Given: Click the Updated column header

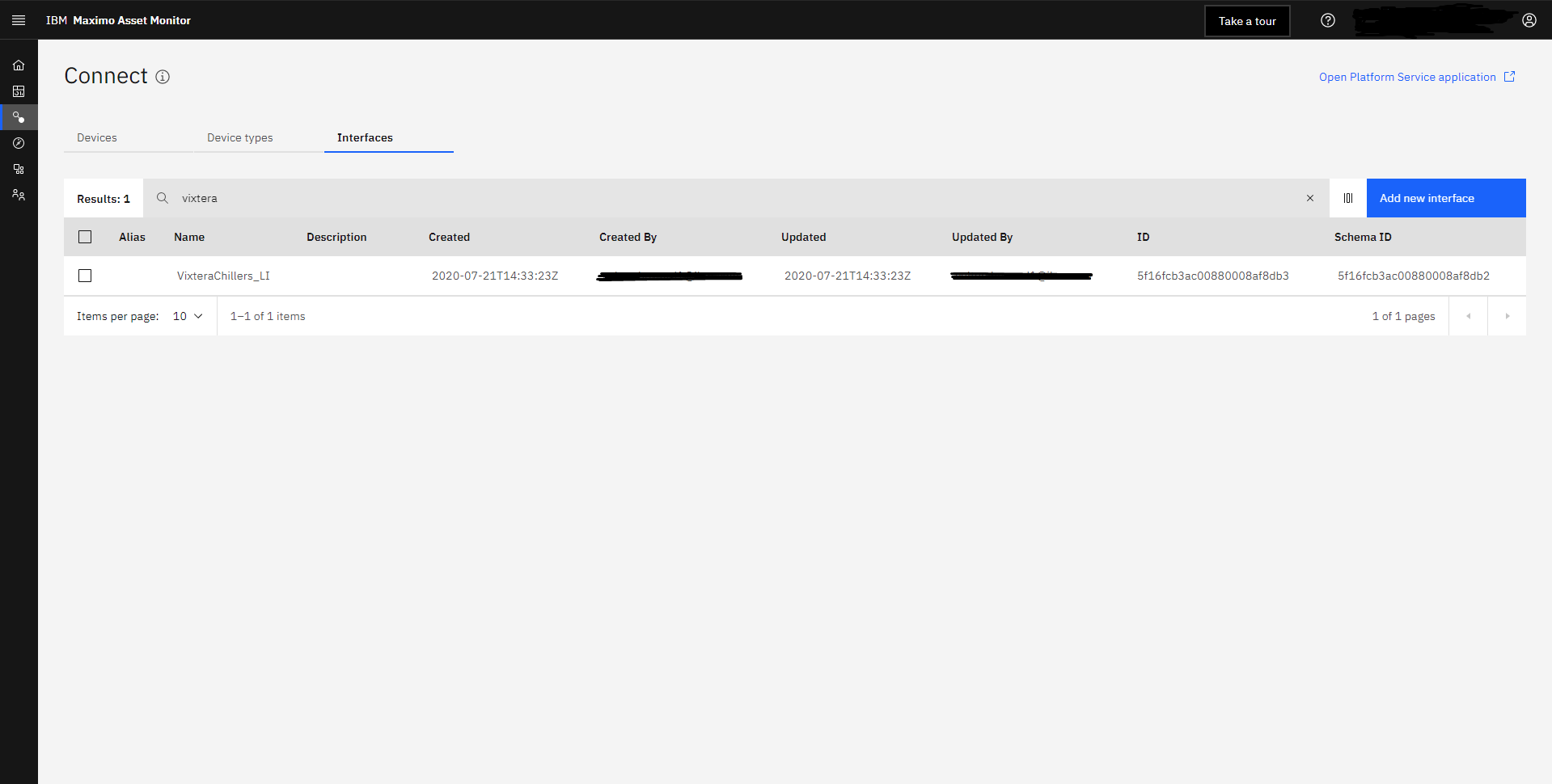Looking at the screenshot, I should coord(803,237).
